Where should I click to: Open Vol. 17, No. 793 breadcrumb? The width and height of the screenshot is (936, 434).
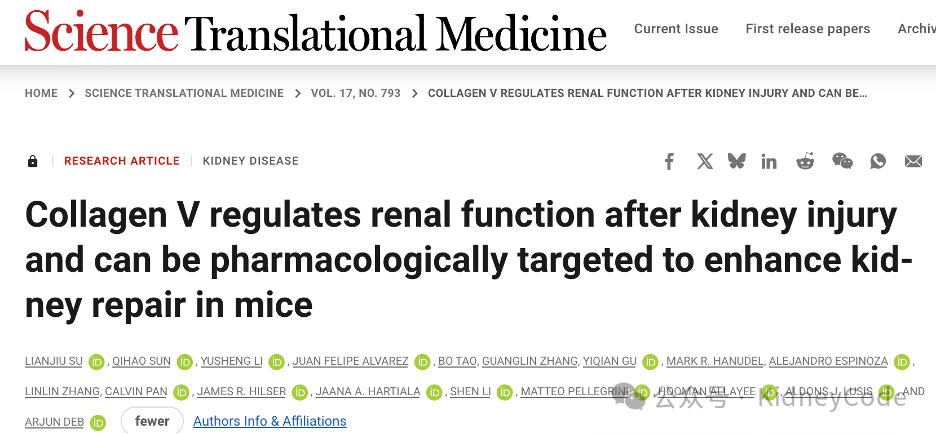[356, 93]
